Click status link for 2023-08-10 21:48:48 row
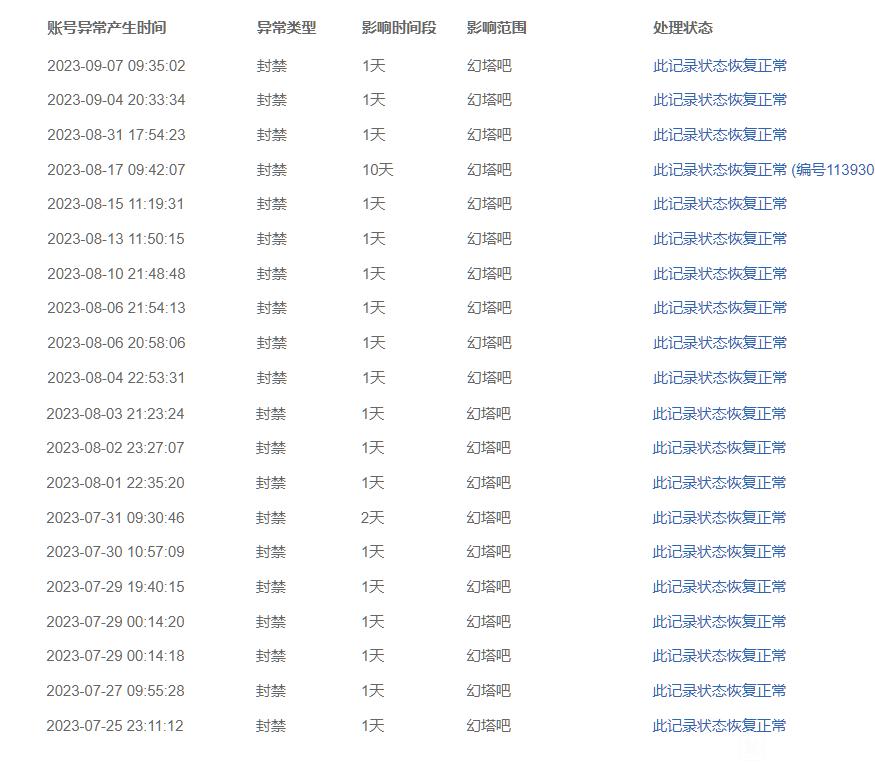875x771 pixels. tap(720, 274)
